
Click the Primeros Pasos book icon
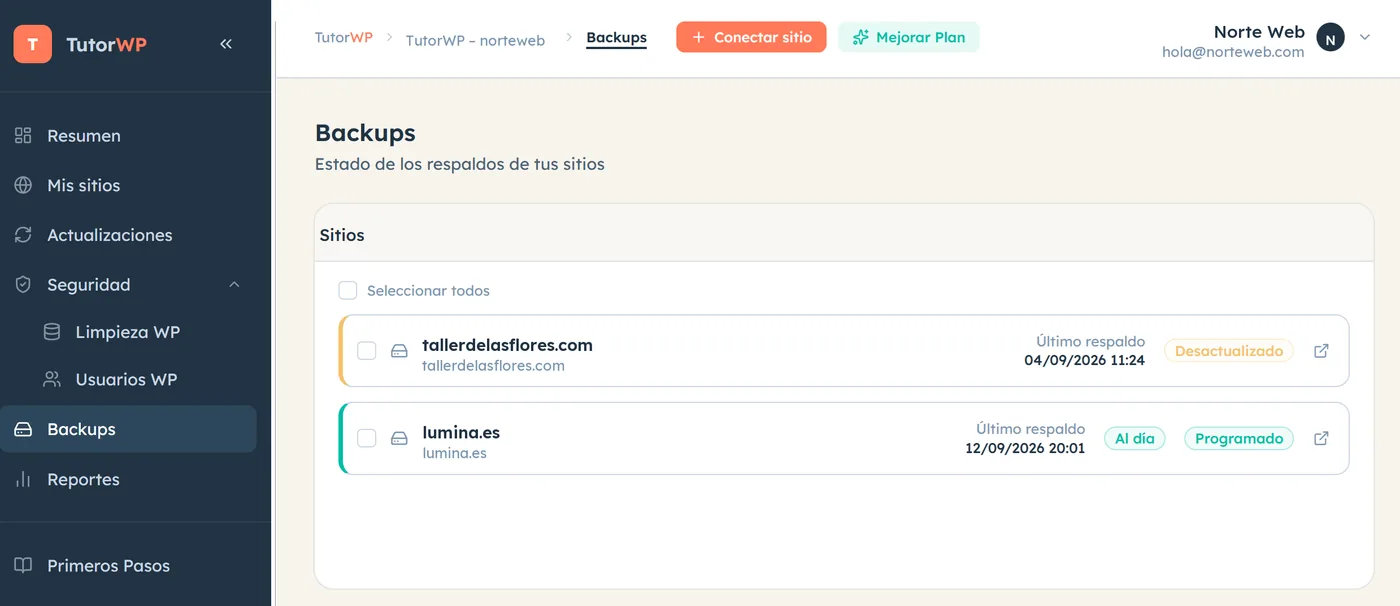[23, 566]
